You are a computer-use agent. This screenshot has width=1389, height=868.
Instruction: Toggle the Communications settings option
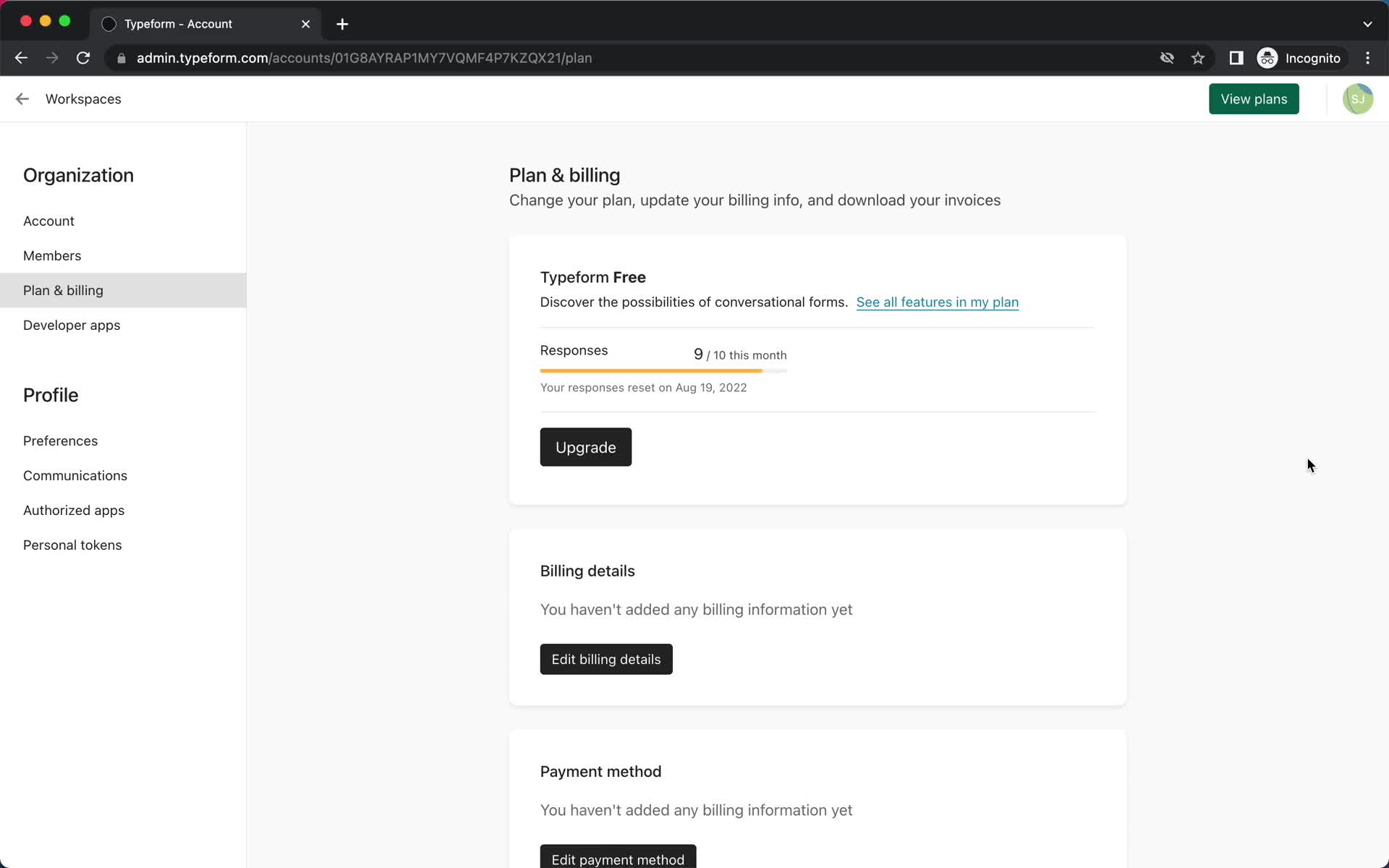[75, 475]
